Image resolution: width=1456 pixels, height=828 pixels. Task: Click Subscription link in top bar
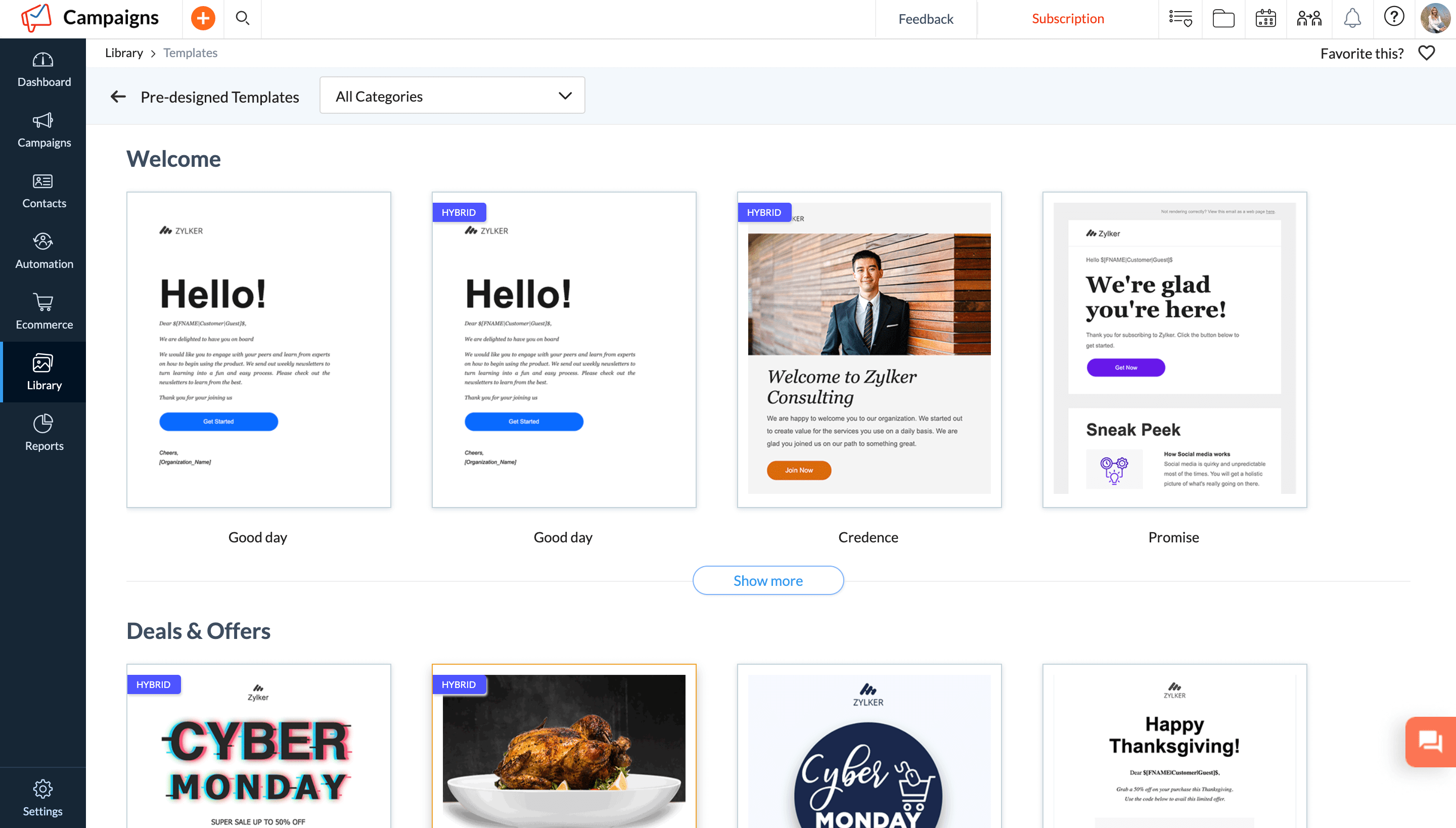tap(1068, 18)
